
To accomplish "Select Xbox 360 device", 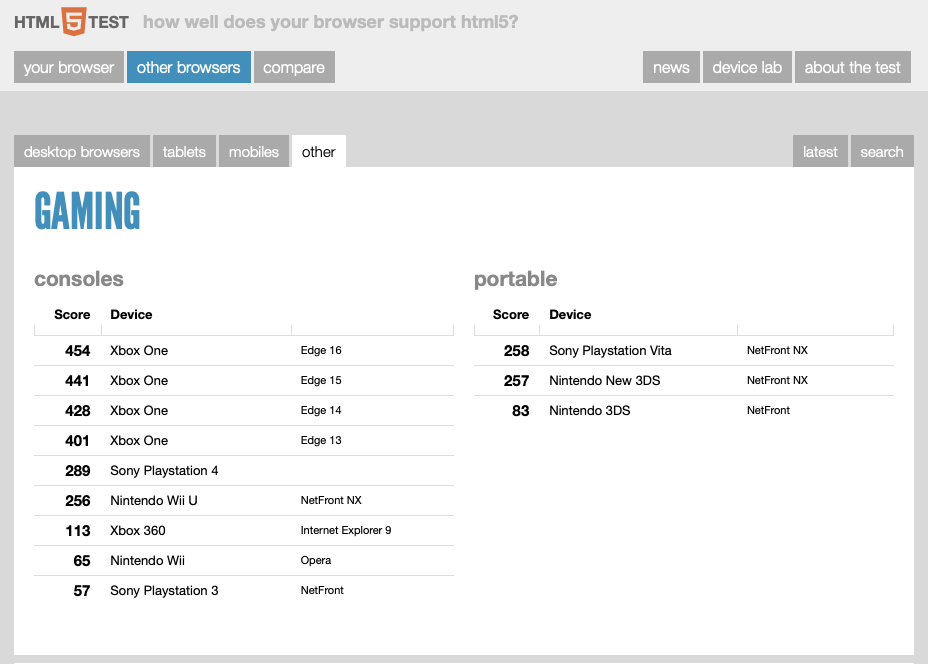I will 138,531.
